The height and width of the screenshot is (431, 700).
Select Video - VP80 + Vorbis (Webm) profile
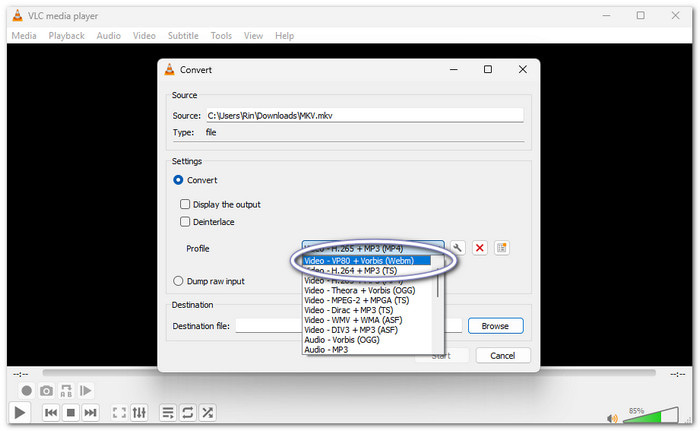pyautogui.click(x=367, y=261)
